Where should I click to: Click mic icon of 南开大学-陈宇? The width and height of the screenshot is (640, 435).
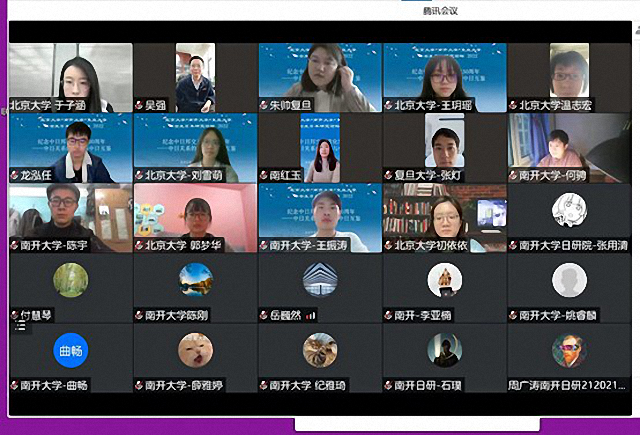click(14, 245)
